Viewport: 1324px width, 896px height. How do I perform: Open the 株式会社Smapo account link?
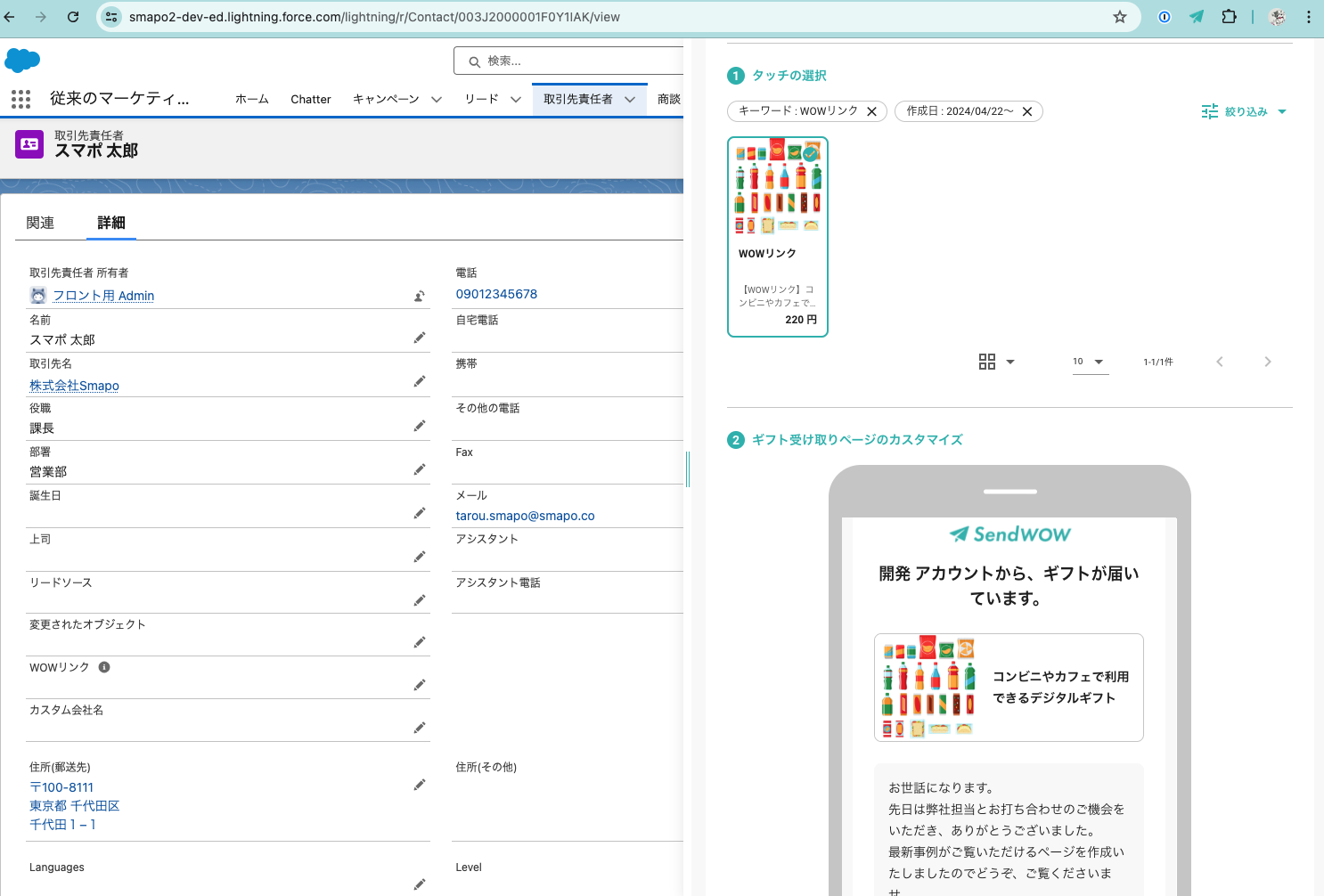pyautogui.click(x=74, y=386)
